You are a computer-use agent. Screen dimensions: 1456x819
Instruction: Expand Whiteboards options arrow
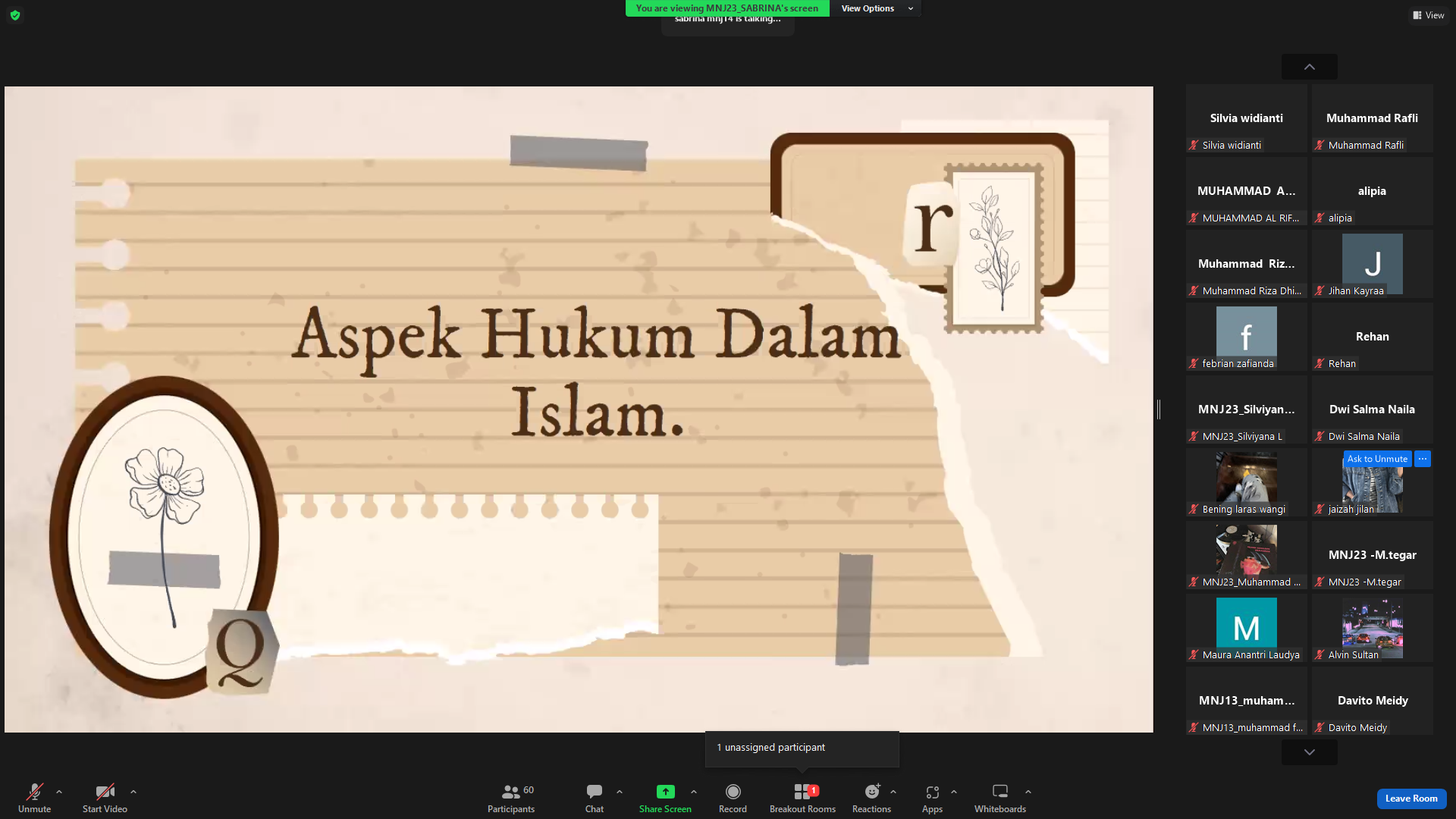click(x=1028, y=792)
